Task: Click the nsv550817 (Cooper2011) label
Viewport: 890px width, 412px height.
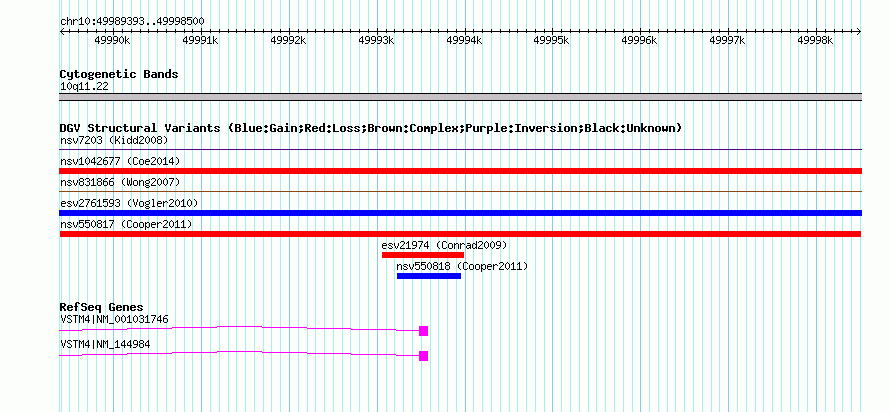Action: pyautogui.click(x=126, y=224)
